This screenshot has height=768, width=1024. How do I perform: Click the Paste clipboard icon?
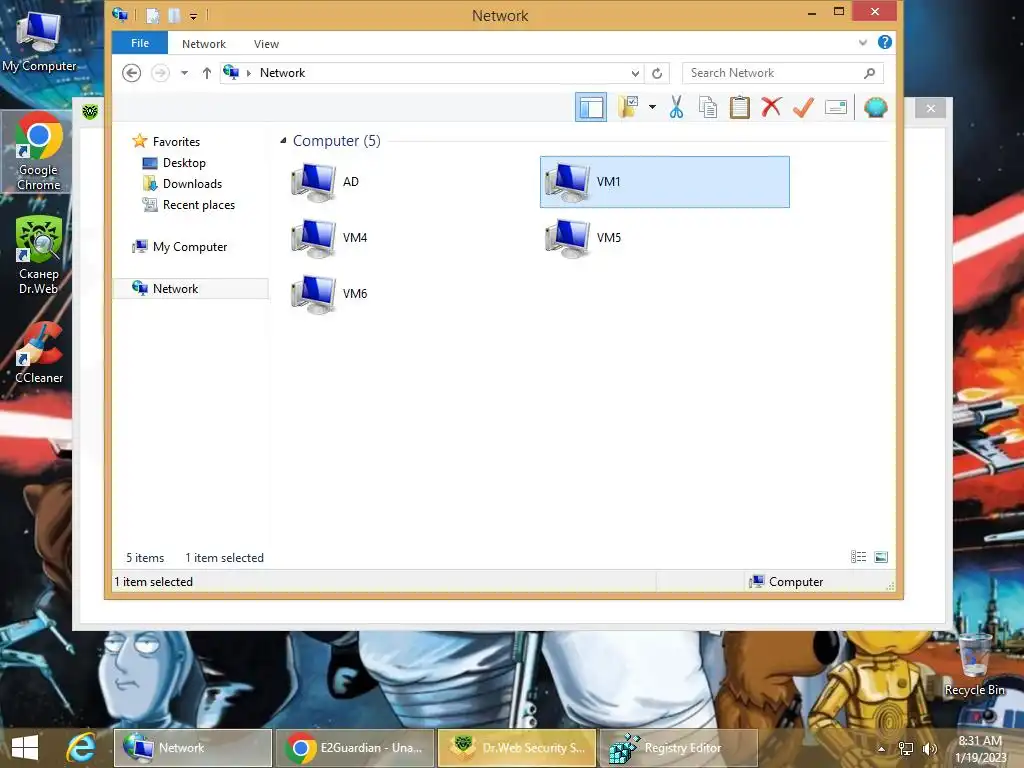[739, 107]
